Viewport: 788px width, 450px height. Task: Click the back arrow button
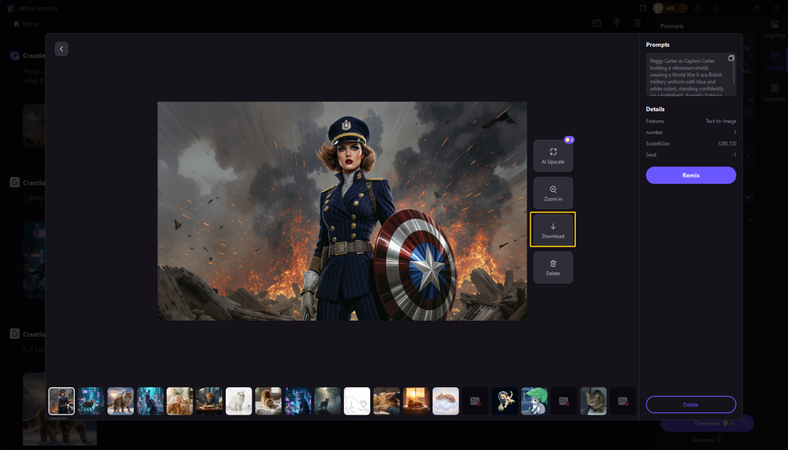(61, 49)
